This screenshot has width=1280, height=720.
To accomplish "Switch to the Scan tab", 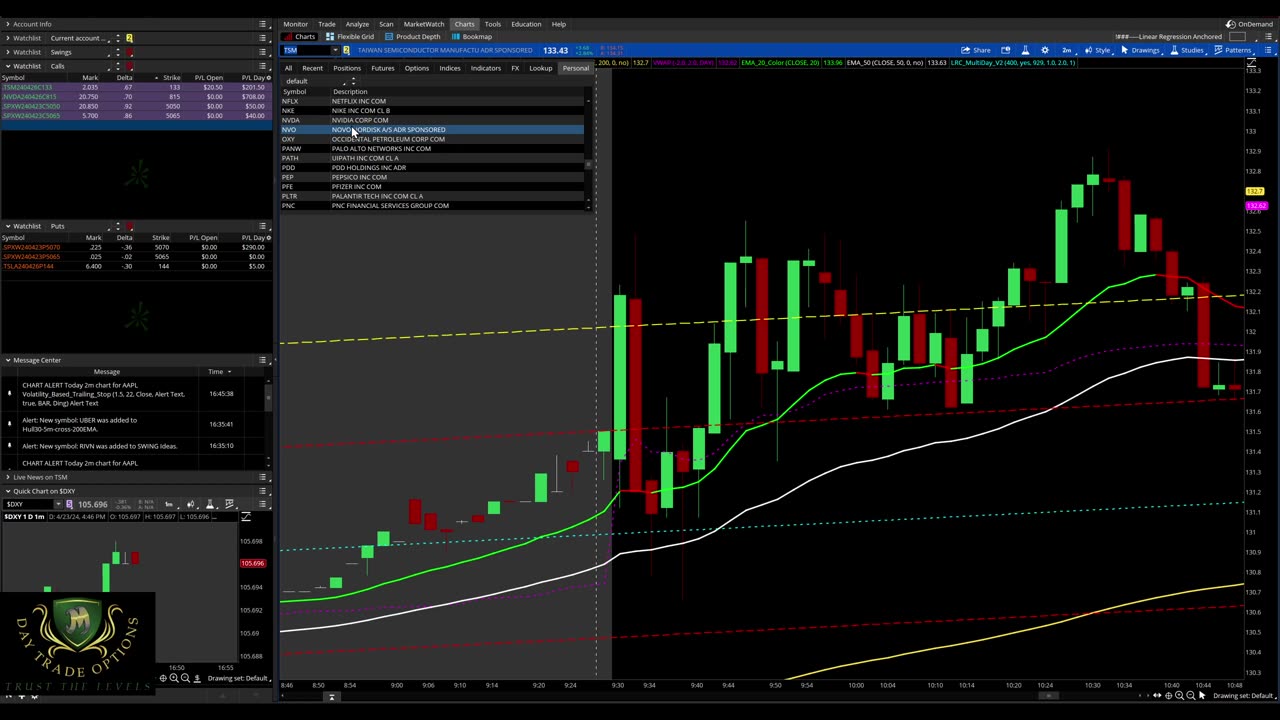I will (386, 24).
